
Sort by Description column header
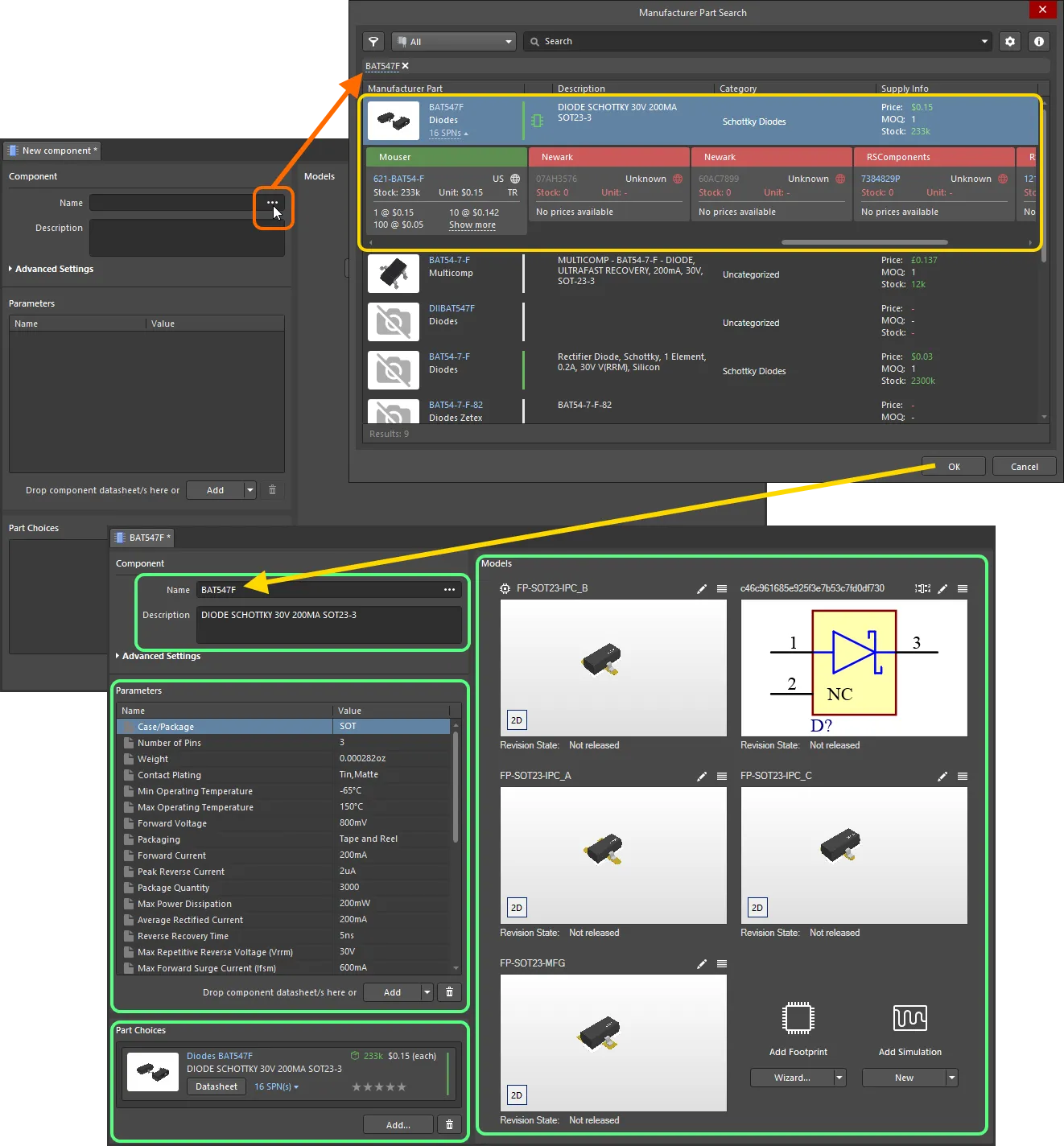point(633,89)
